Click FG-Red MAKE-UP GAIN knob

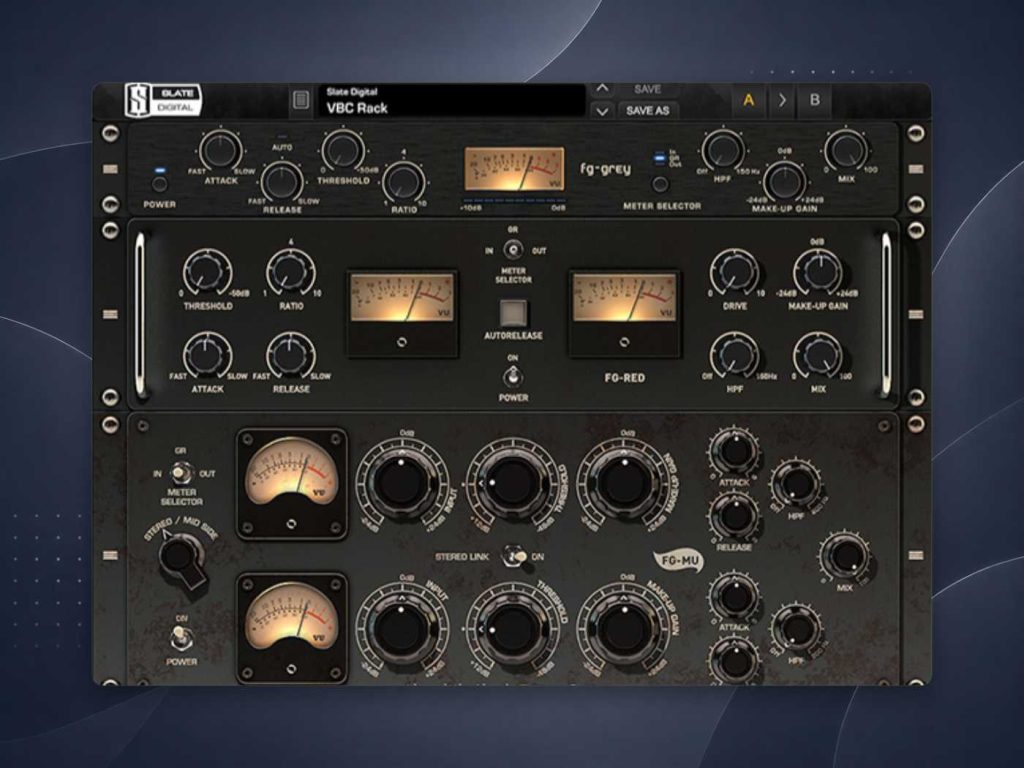(818, 272)
